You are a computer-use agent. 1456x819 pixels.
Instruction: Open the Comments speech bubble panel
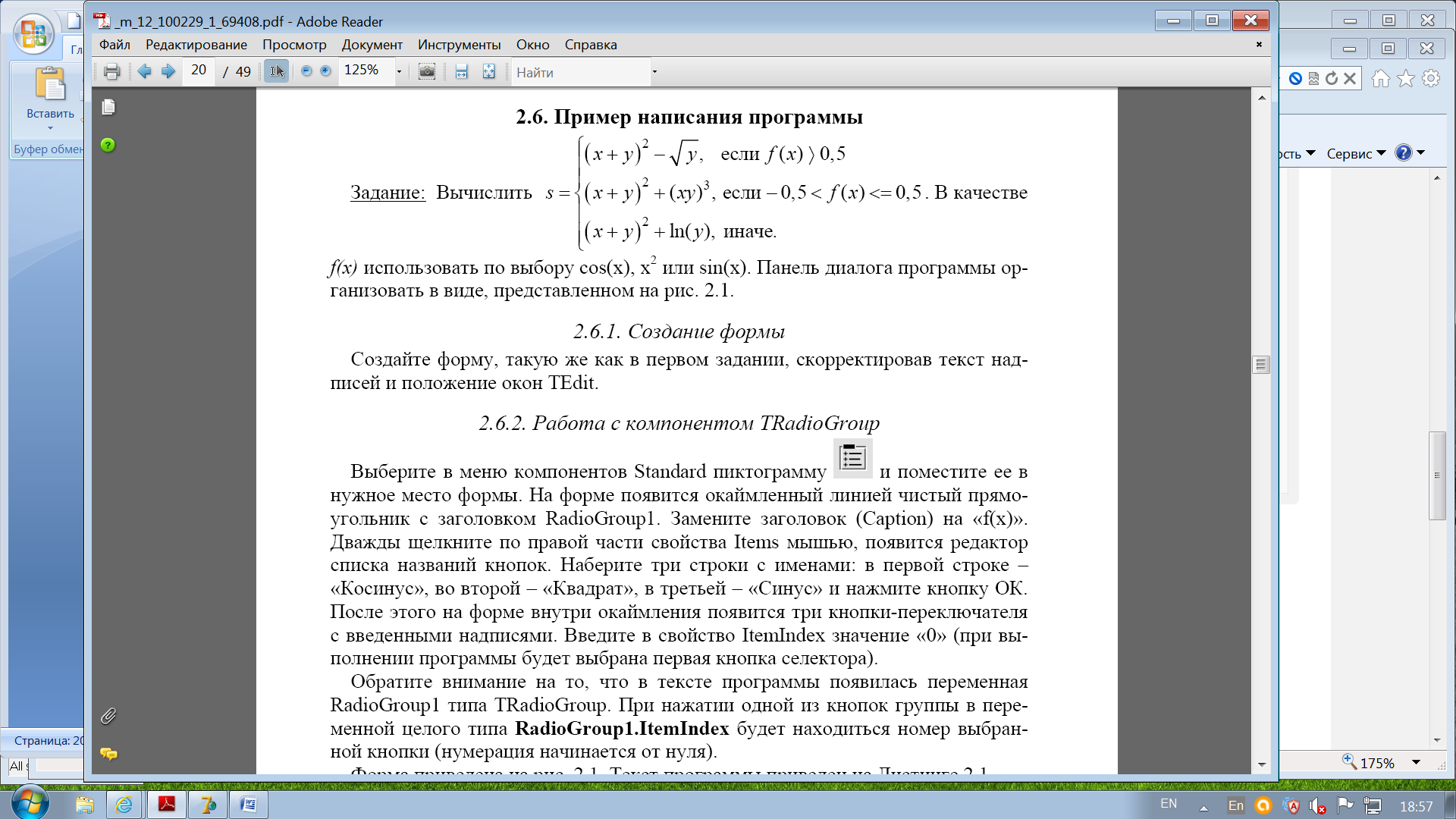click(x=108, y=754)
